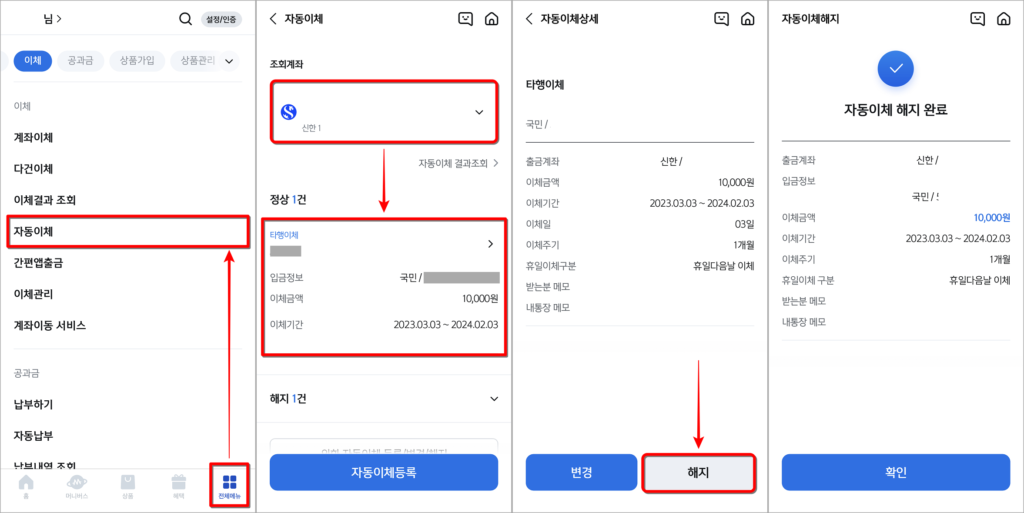Viewport: 1024px width, 513px height.
Task: Select the 상품가입 category tab
Action: [x=137, y=61]
